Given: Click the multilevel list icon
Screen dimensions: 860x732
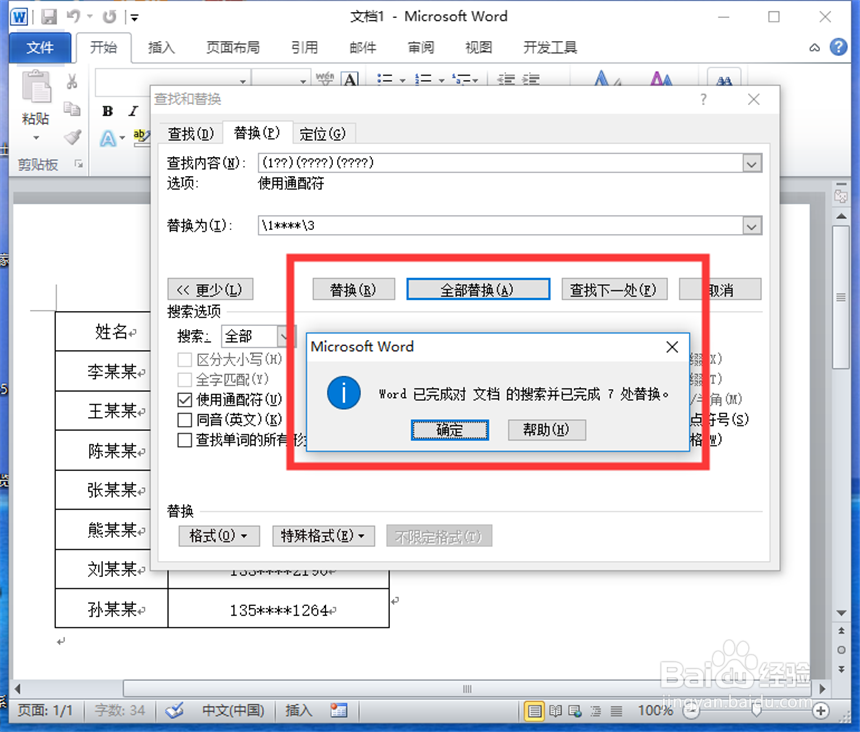Looking at the screenshot, I should point(461,80).
